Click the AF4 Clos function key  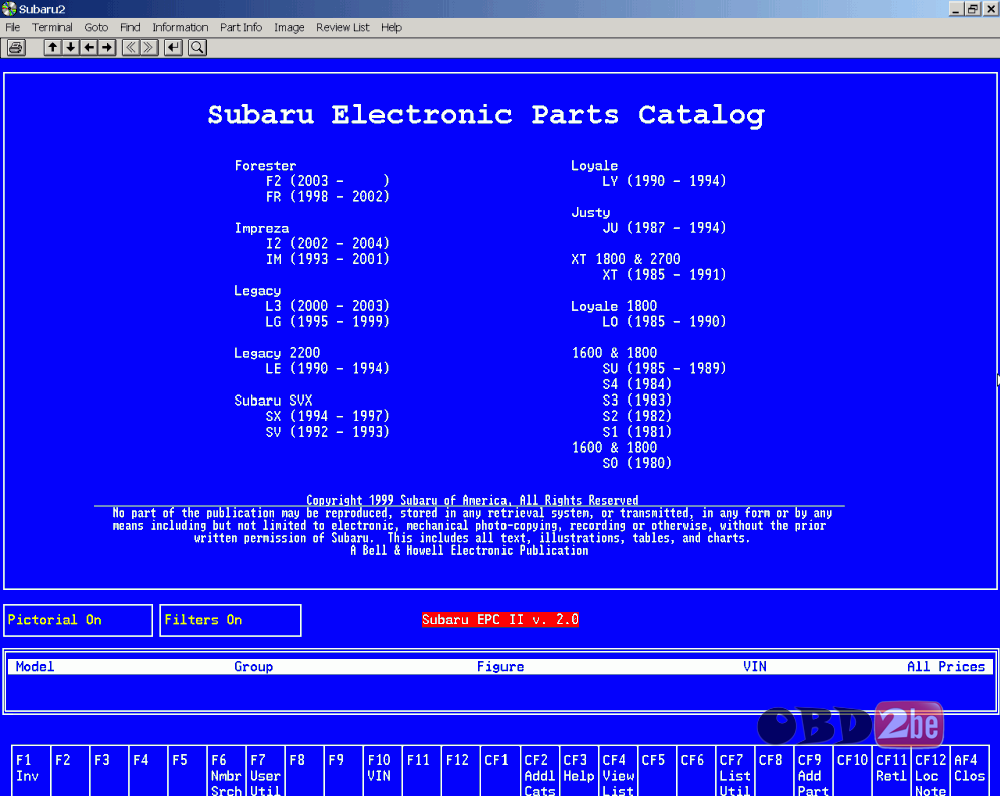click(x=969, y=770)
